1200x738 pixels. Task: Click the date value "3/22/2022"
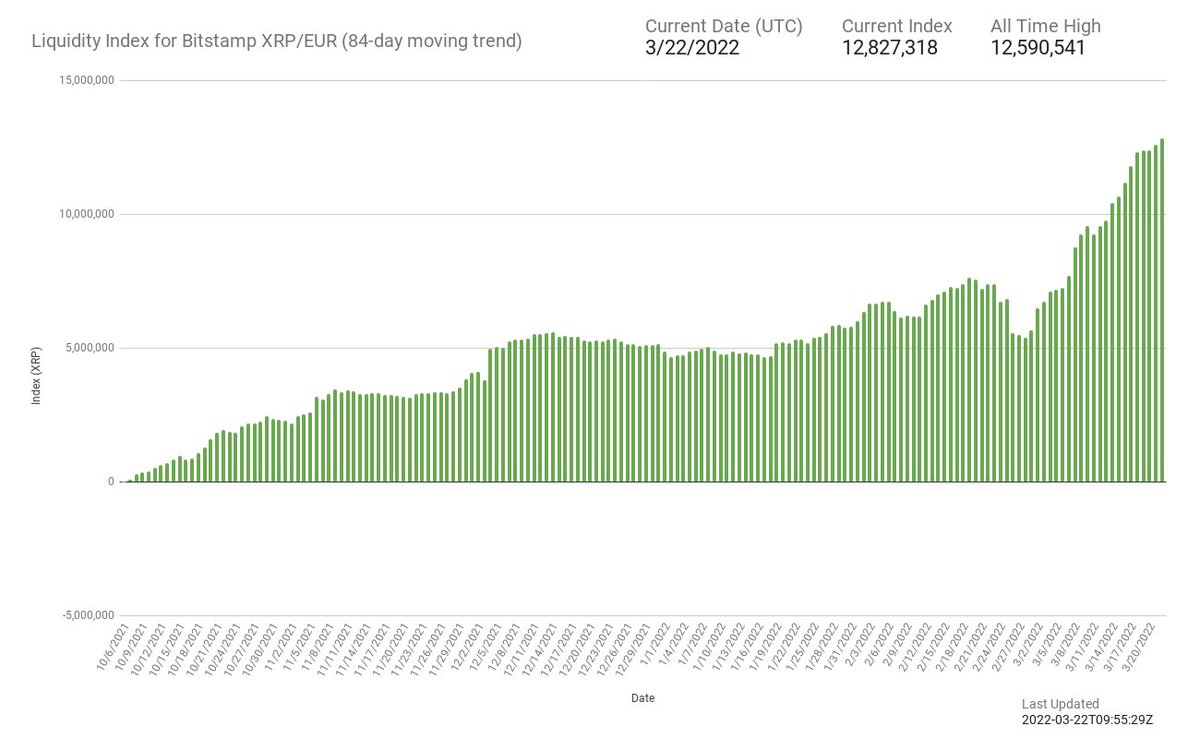click(x=692, y=47)
